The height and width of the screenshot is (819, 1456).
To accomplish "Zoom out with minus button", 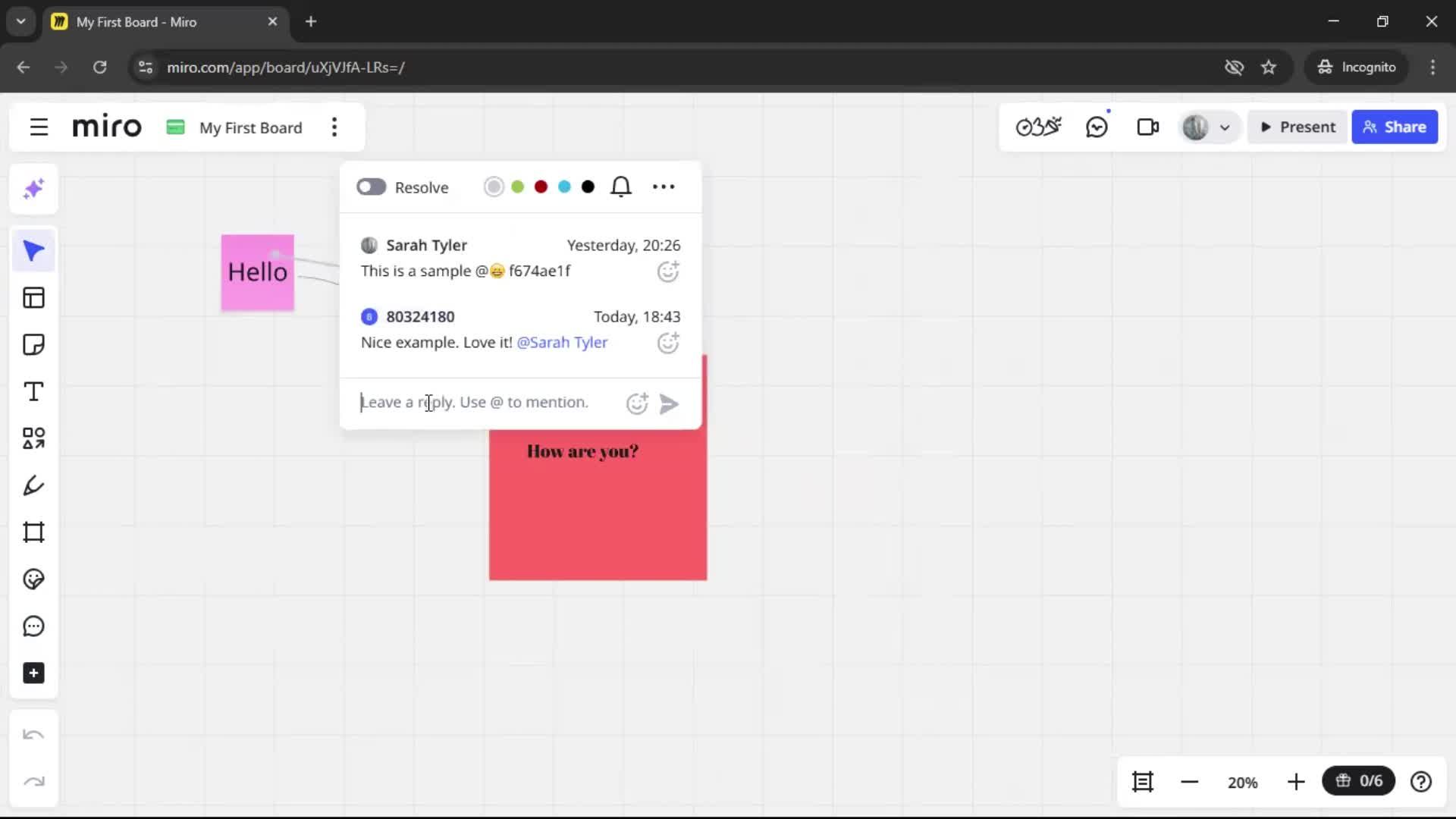I will point(1190,782).
